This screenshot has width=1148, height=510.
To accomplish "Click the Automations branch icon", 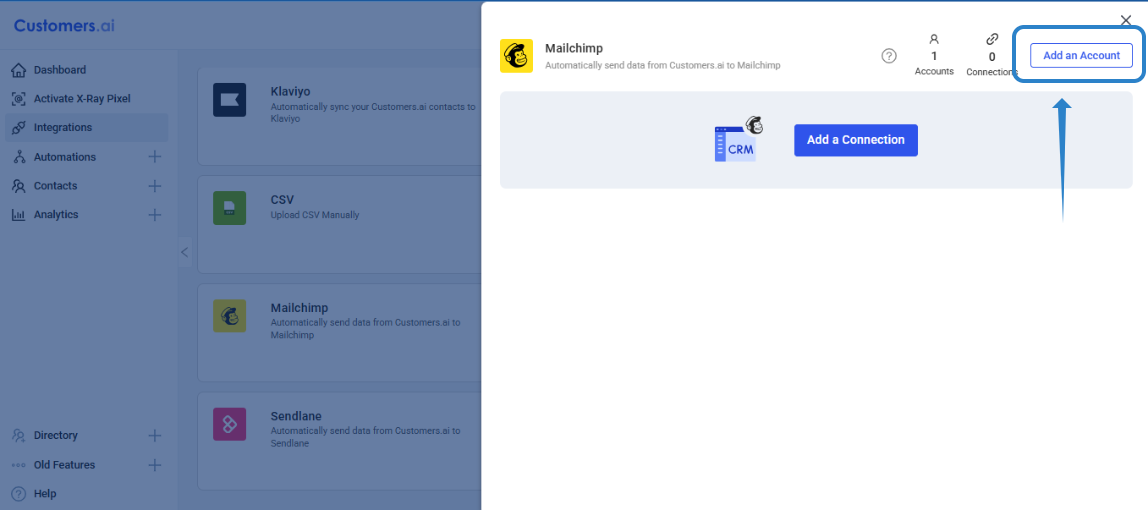I will coord(19,157).
